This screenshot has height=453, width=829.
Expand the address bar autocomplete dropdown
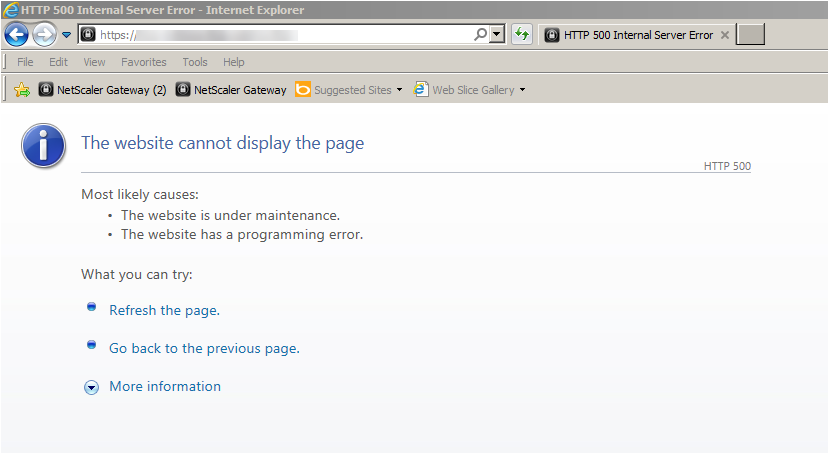(496, 34)
